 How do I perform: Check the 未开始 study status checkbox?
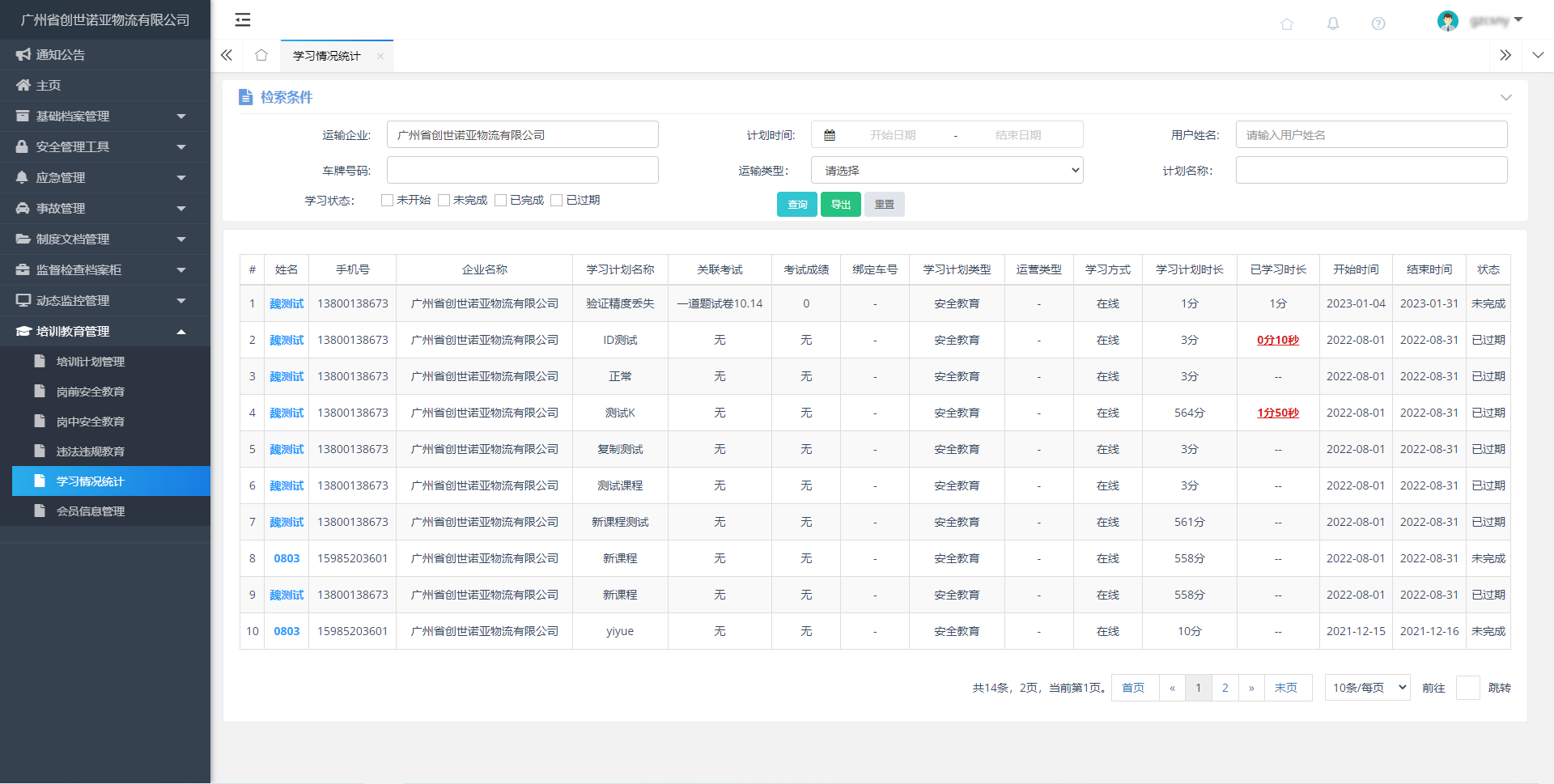387,201
